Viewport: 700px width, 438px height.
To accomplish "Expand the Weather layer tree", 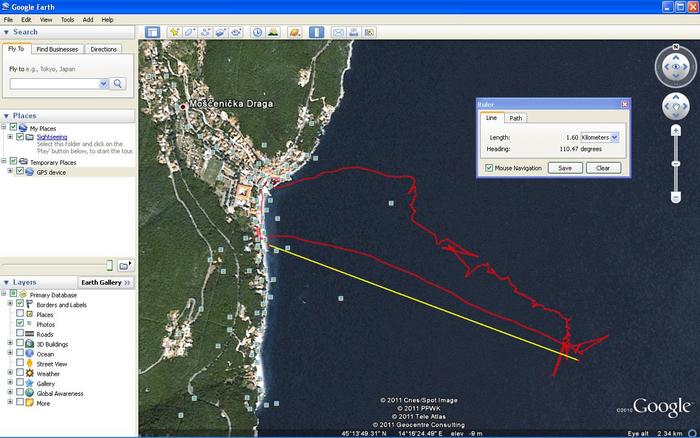I will pyautogui.click(x=9, y=373).
